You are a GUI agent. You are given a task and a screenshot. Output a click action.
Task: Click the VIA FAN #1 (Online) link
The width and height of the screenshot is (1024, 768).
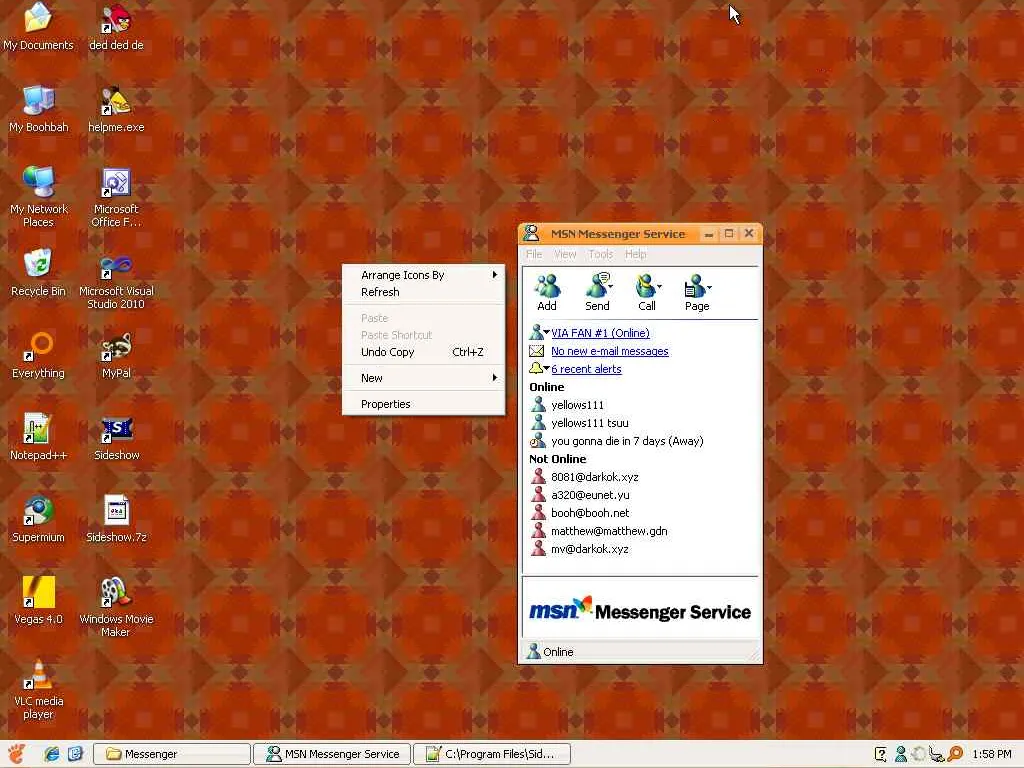600,333
